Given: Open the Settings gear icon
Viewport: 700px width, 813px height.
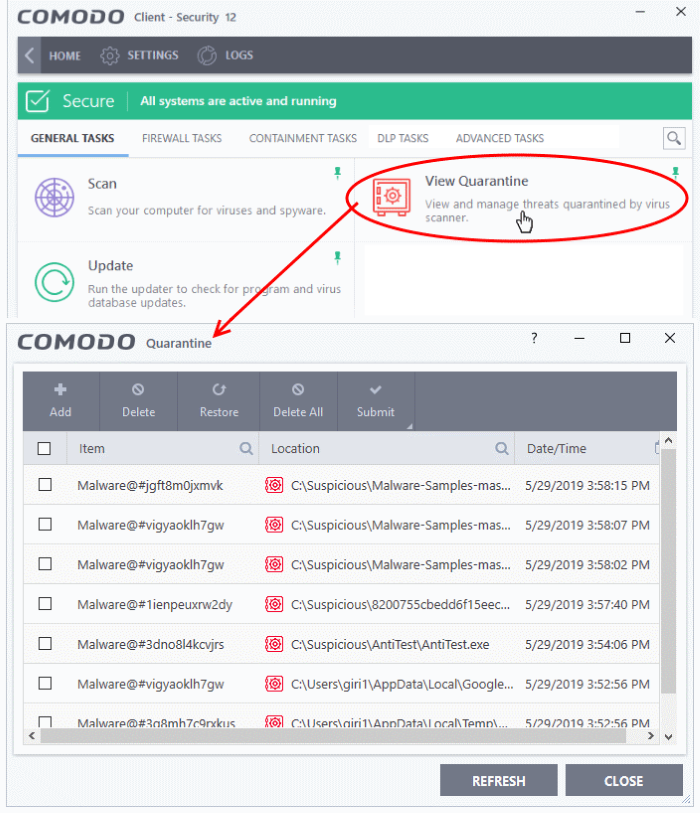Looking at the screenshot, I should 109,55.
